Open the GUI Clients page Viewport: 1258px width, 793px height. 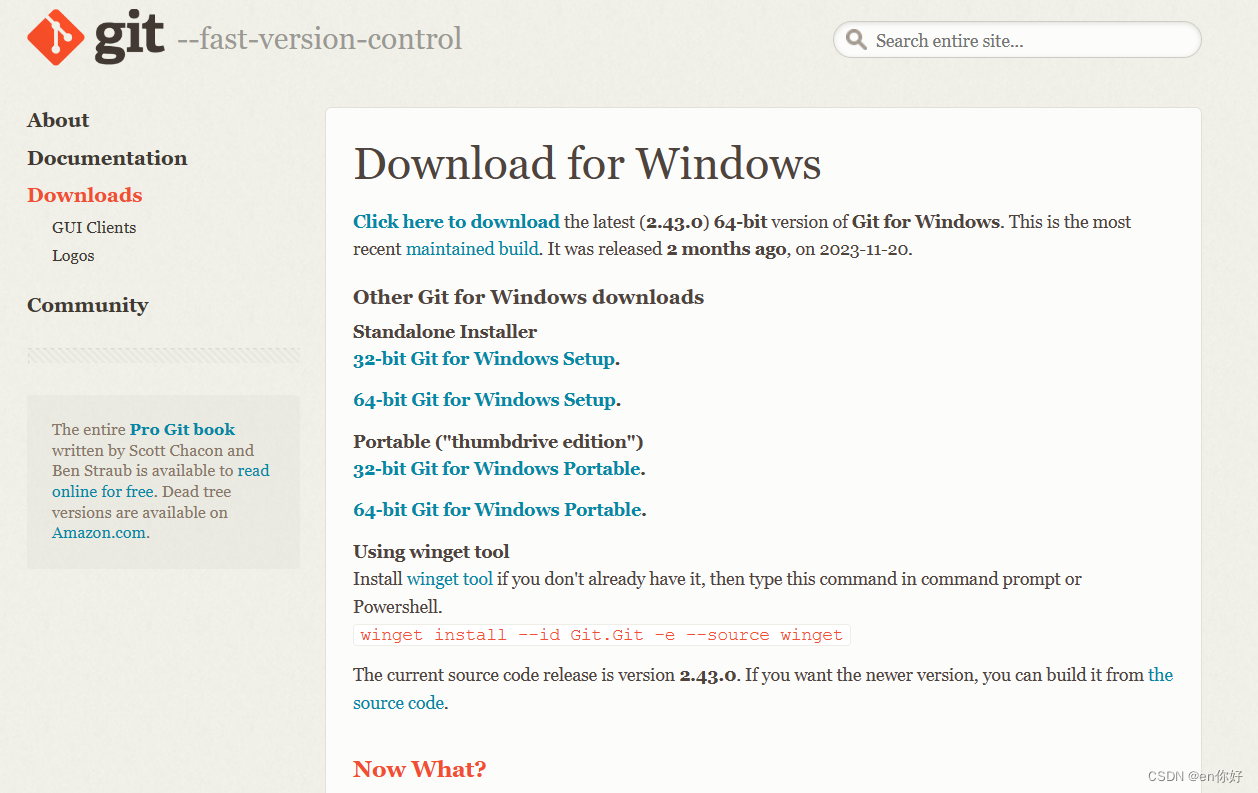point(93,227)
